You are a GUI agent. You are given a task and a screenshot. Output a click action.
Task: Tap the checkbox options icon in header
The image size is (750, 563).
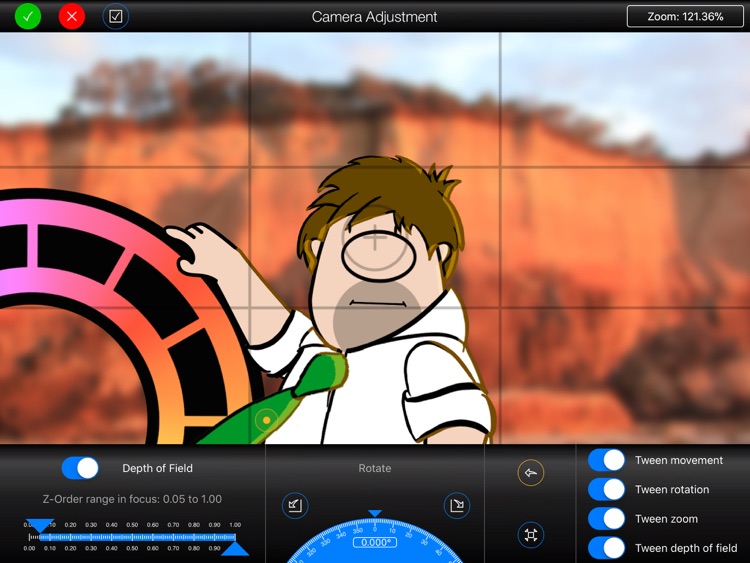click(116, 16)
